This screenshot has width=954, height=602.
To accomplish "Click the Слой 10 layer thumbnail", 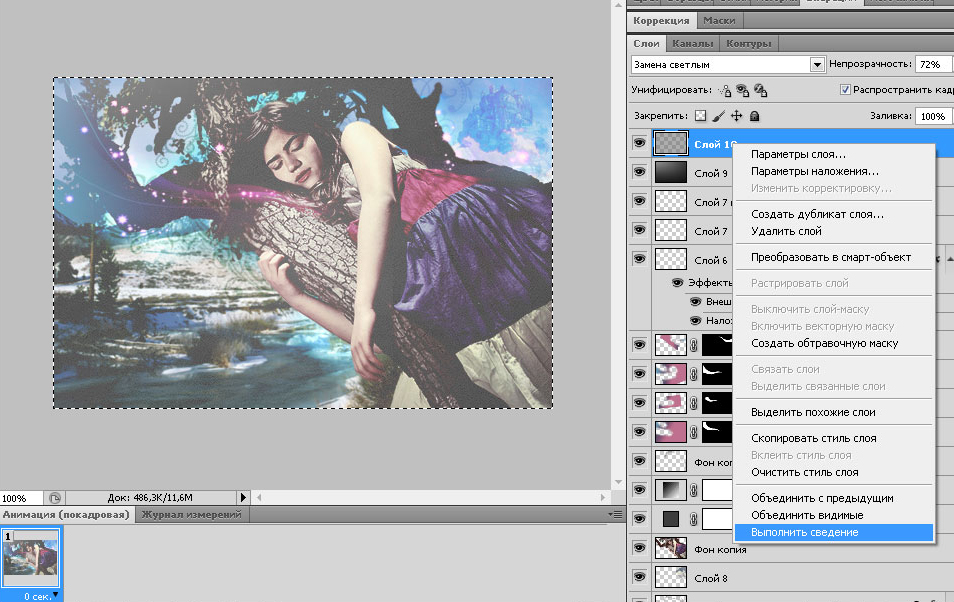I will tap(670, 144).
